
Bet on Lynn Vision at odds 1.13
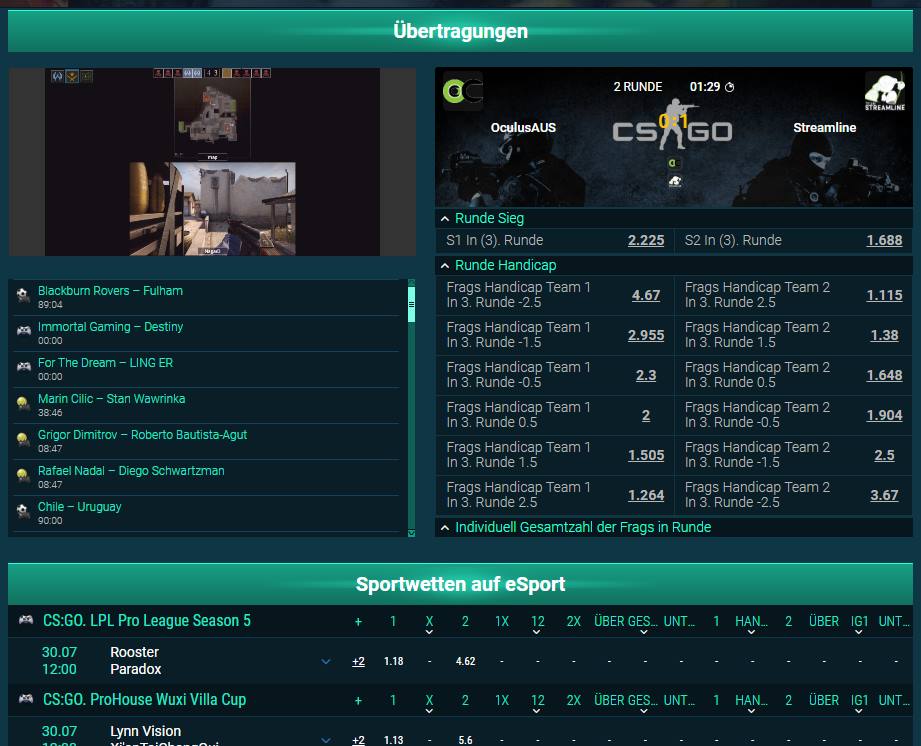[x=394, y=740]
